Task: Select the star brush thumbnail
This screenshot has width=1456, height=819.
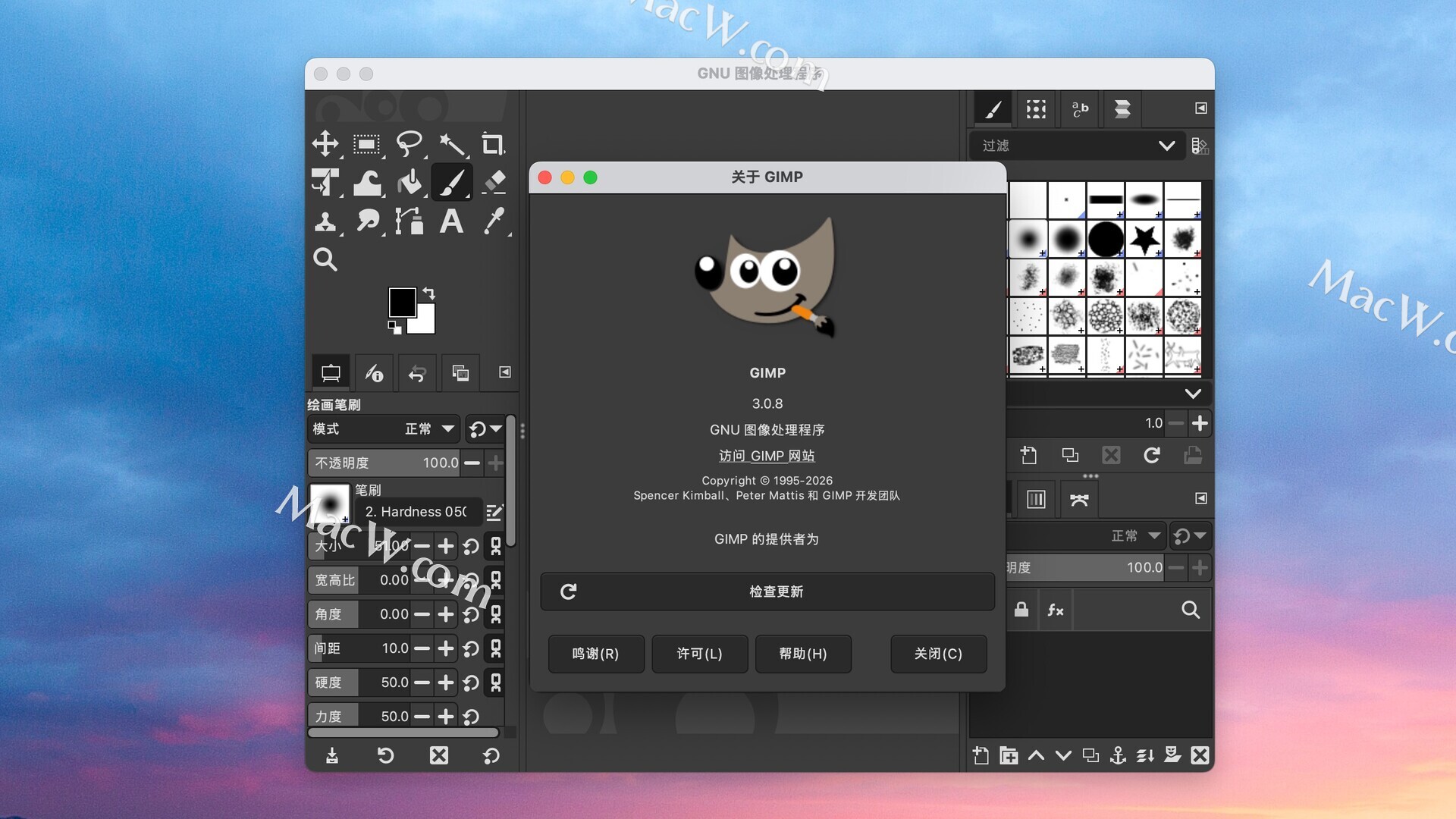Action: click(x=1144, y=240)
